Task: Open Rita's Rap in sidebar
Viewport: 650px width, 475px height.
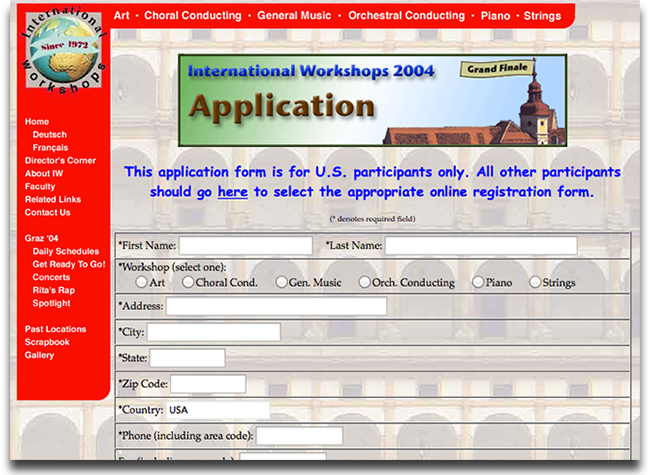Action: pyautogui.click(x=54, y=290)
